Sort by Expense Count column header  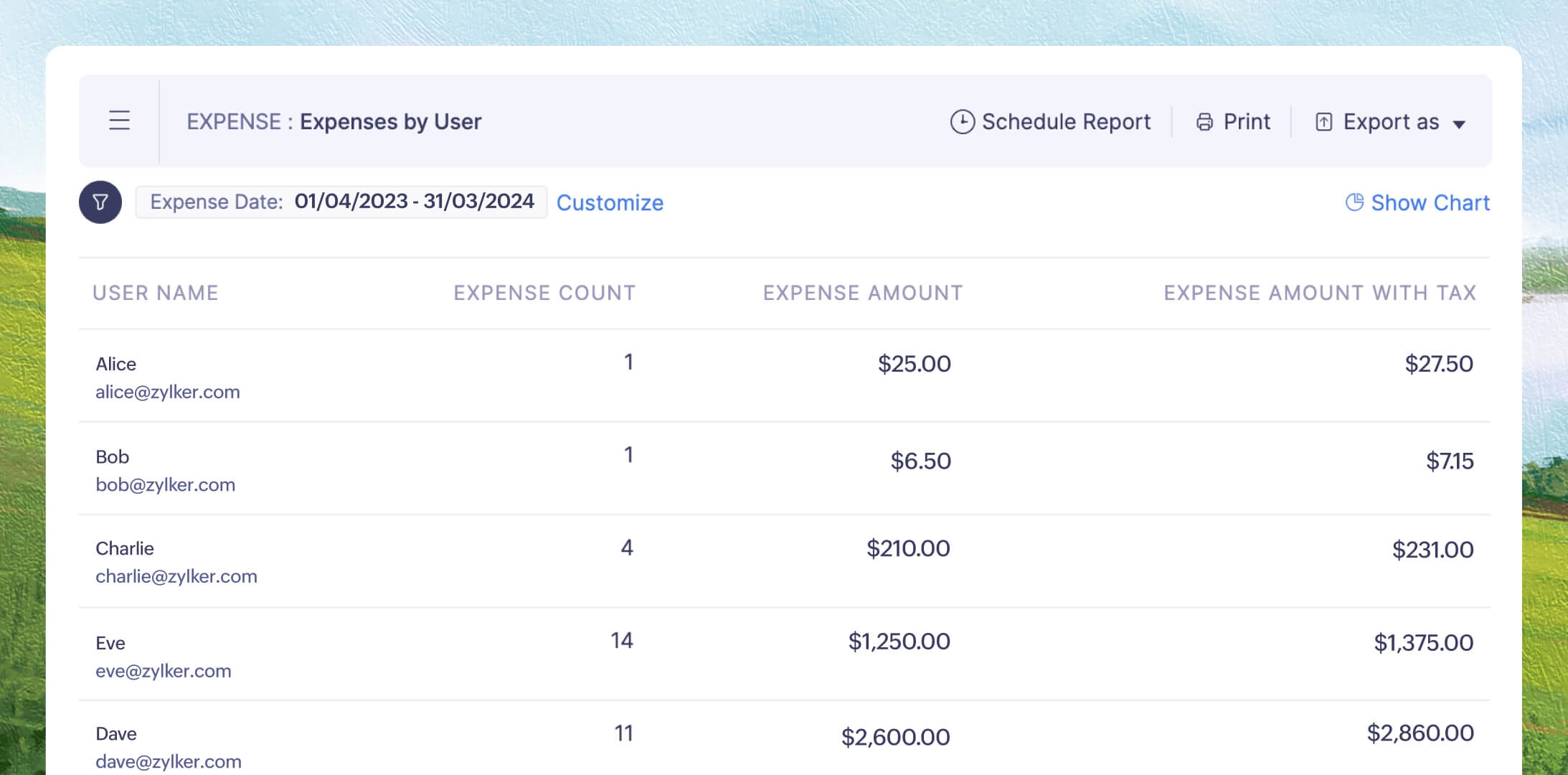point(544,293)
